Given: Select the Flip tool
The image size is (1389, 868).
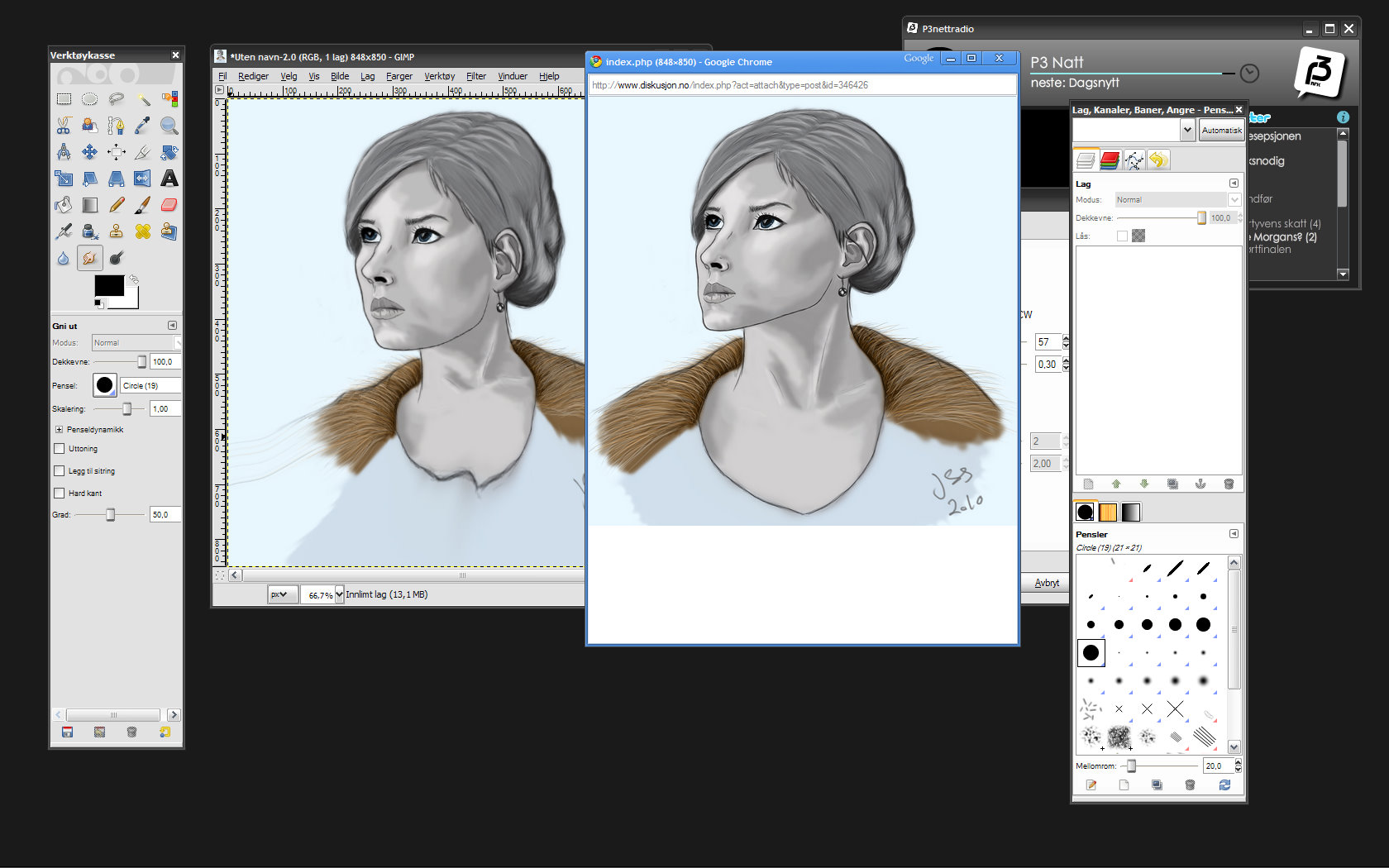Looking at the screenshot, I should tap(142, 179).
